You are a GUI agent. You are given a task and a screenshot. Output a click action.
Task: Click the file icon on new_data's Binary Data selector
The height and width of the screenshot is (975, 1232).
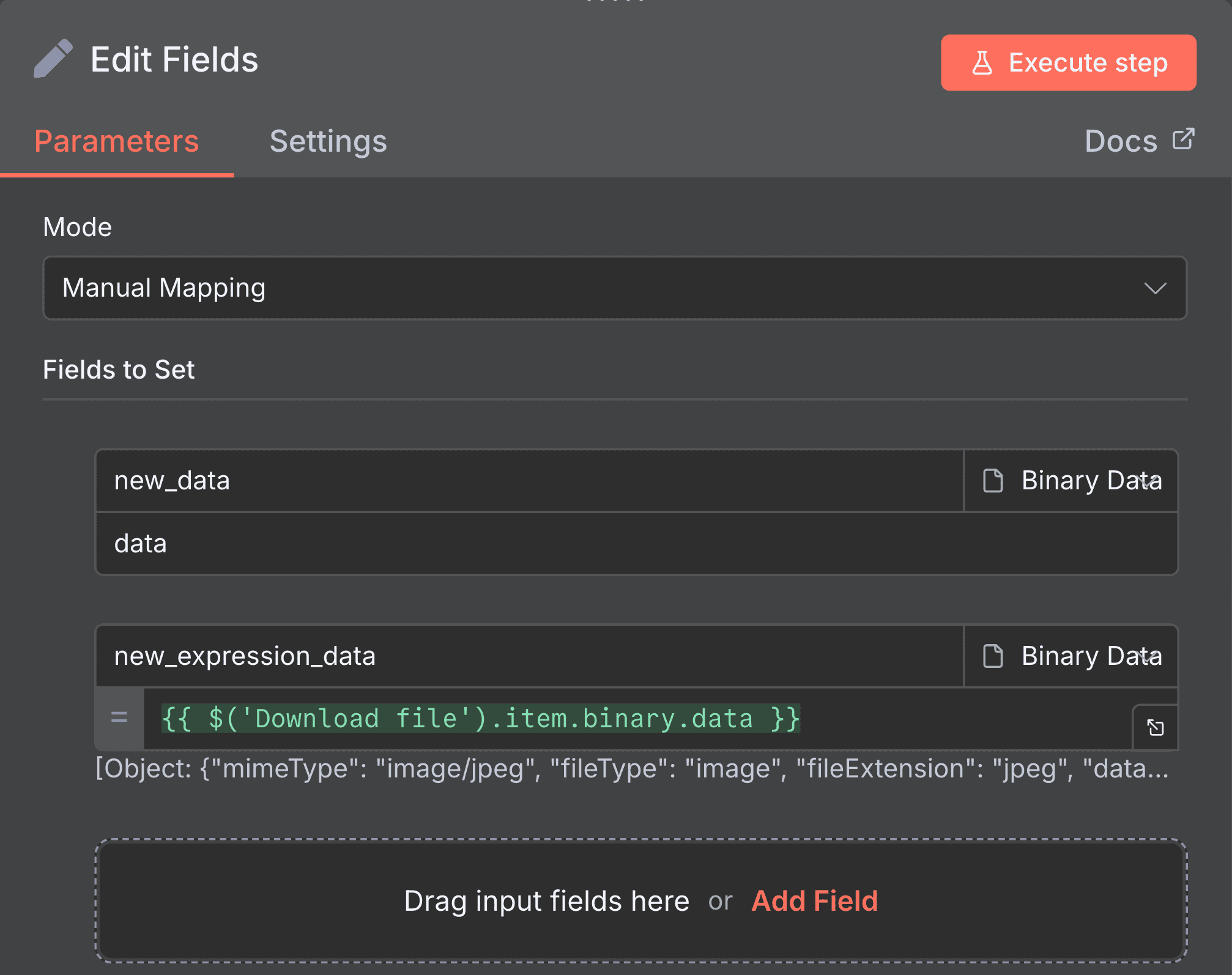pyautogui.click(x=992, y=481)
